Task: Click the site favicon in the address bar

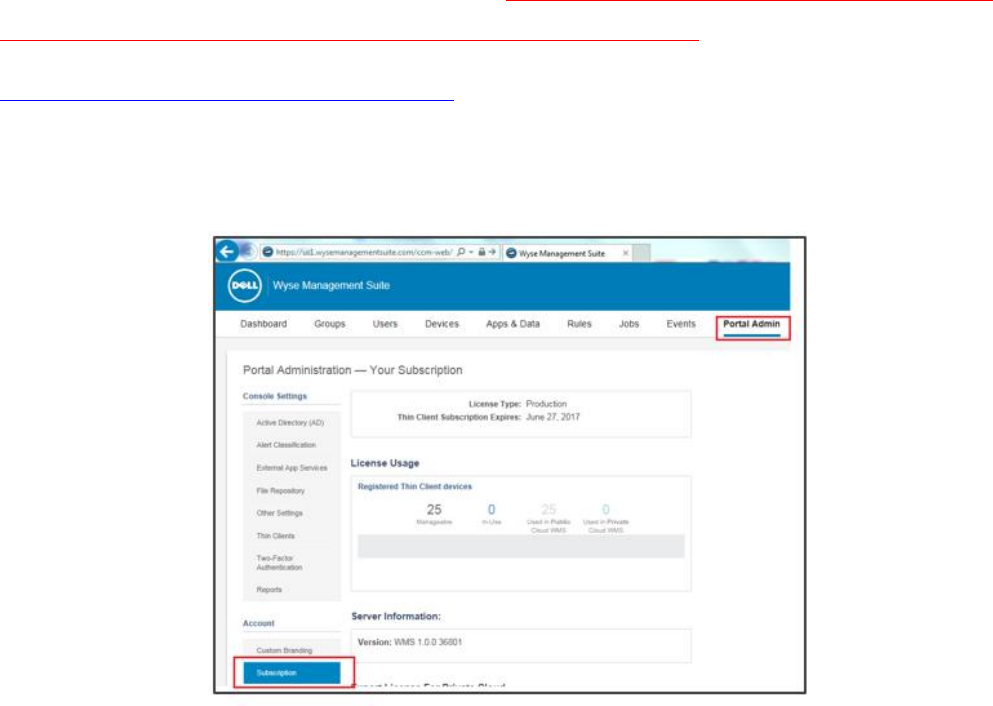Action: pos(268,252)
